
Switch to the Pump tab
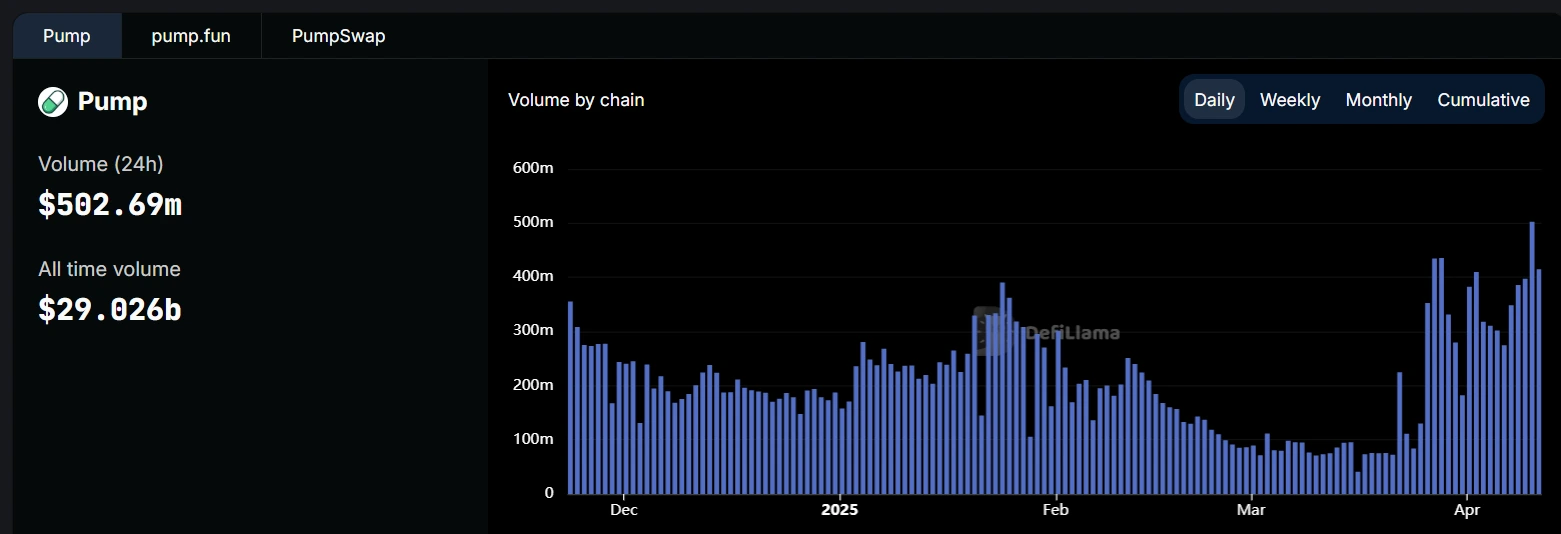tap(67, 36)
